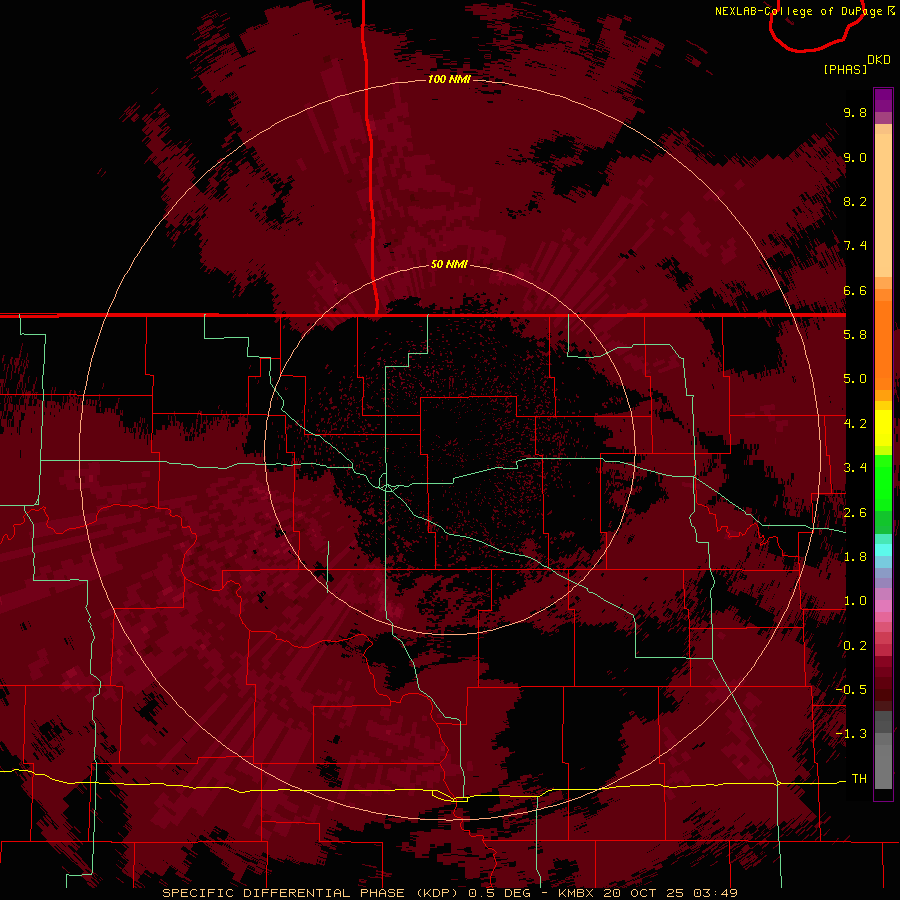The width and height of the screenshot is (900, 900).
Task: Click the KMBX radar site identifier
Action: click(x=577, y=893)
